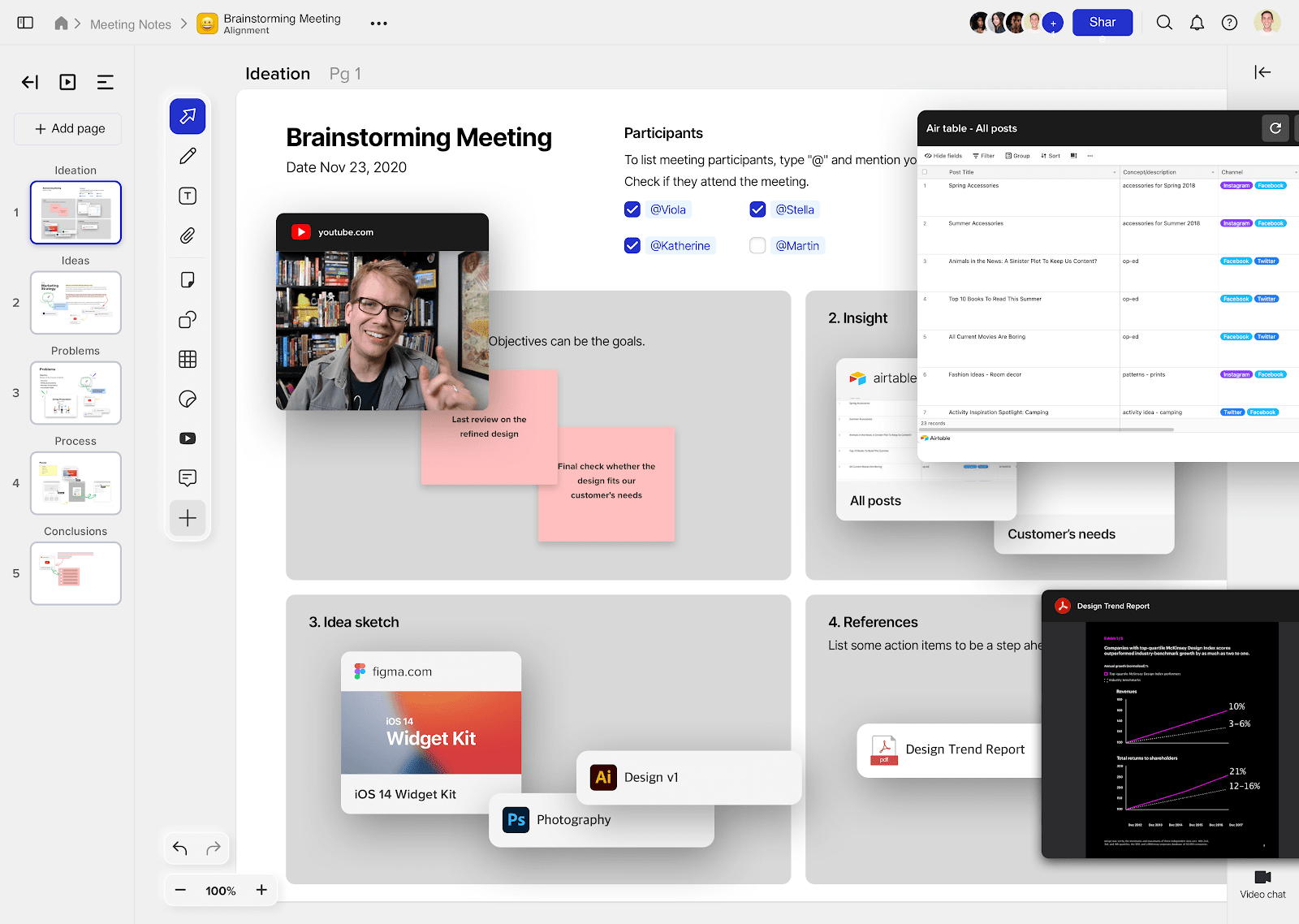Add a collaborator with the blue plus avatar
This screenshot has height=924, width=1299.
pyautogui.click(x=1053, y=24)
